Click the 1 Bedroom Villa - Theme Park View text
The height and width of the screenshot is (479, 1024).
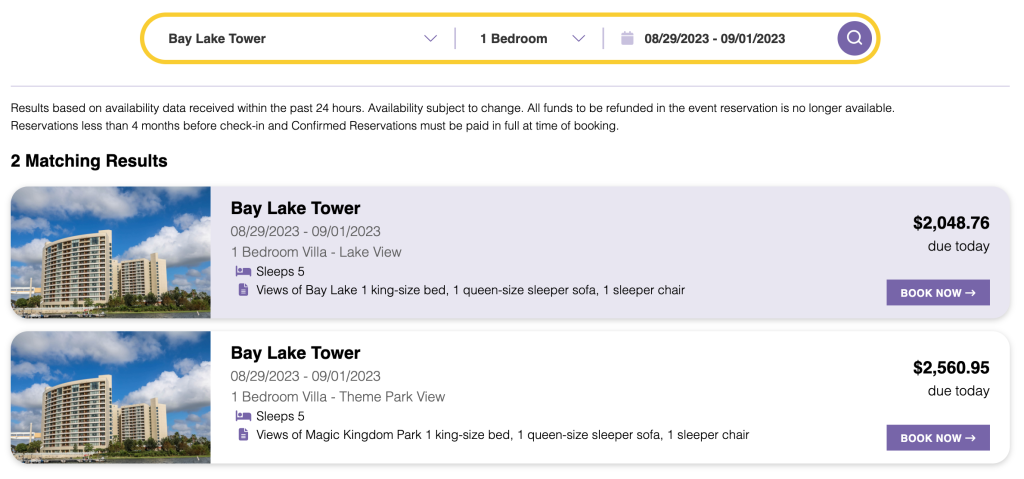pyautogui.click(x=338, y=397)
